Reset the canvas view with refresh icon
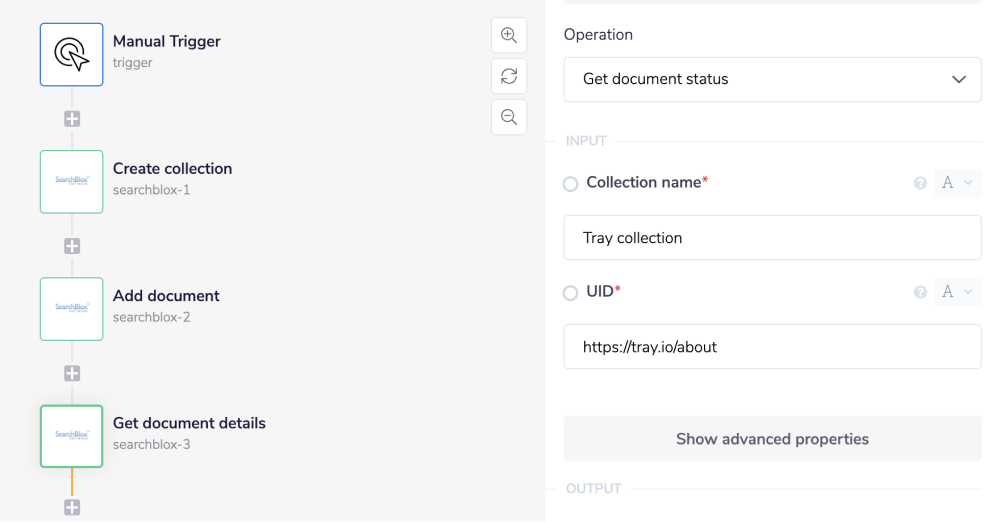 coord(509,76)
